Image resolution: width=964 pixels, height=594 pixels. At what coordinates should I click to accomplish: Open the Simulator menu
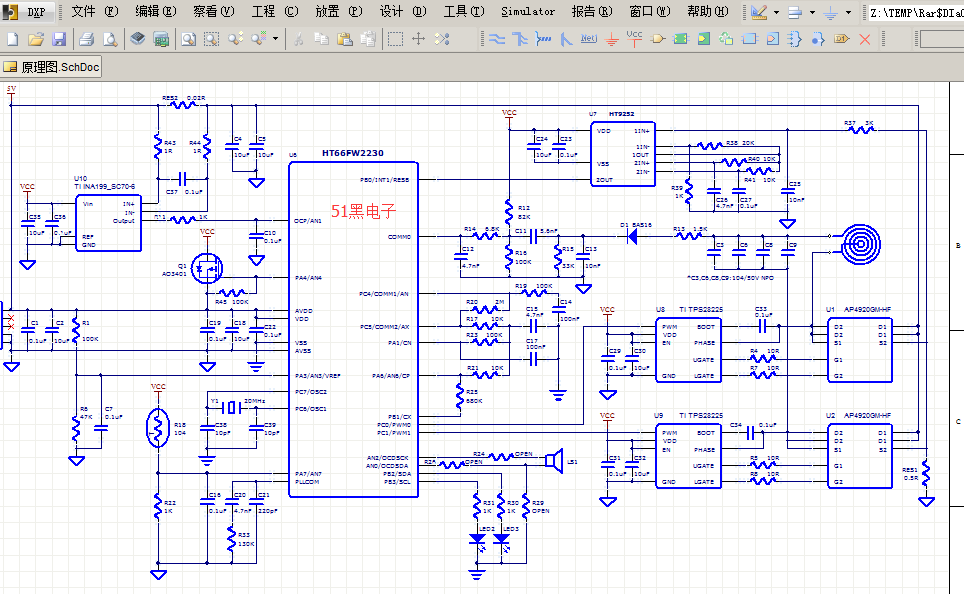pyautogui.click(x=528, y=12)
